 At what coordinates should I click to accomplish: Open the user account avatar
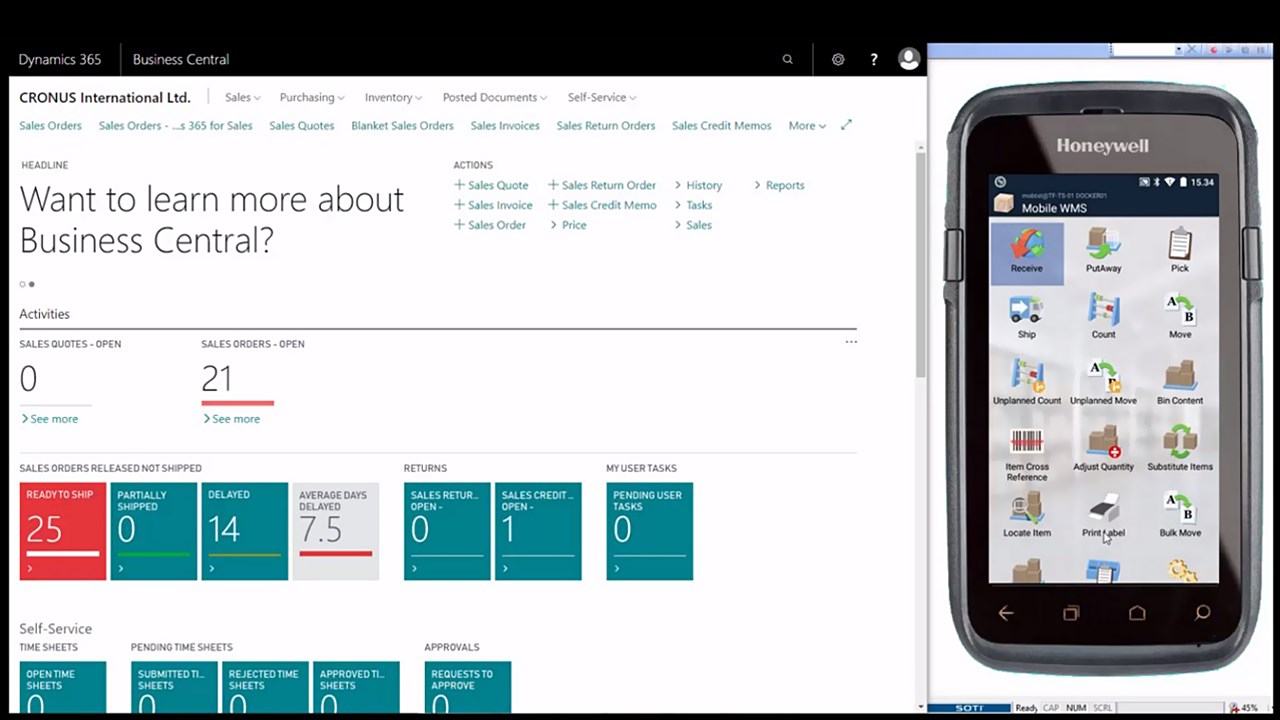click(909, 59)
